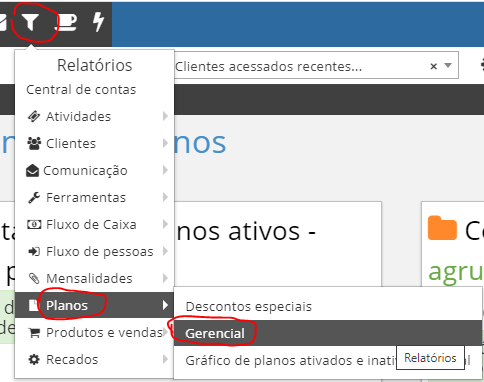
Task: Expand the Clientes submenu arrow
Action: 165,143
